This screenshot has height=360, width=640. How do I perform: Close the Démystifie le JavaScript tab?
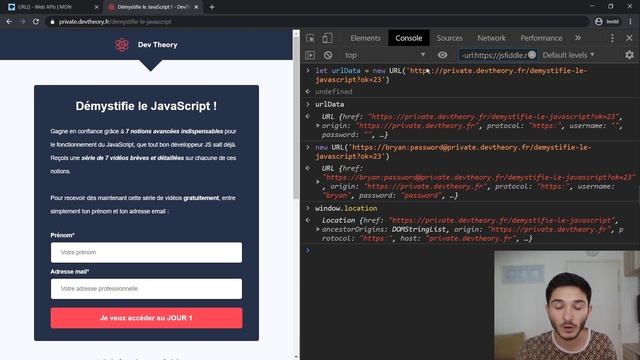[x=196, y=7]
